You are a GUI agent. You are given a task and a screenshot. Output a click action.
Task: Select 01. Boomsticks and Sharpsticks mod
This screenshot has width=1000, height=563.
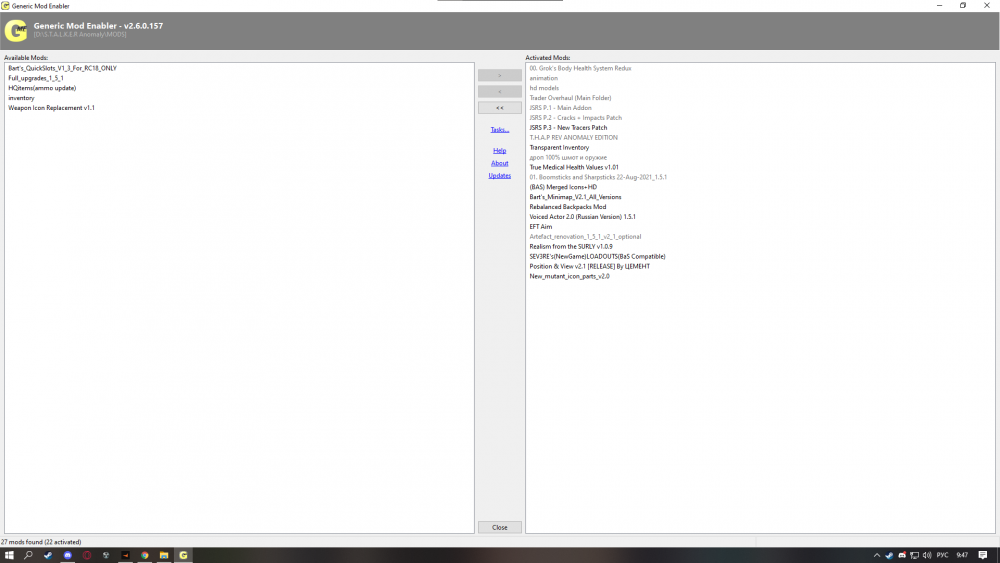[598, 177]
